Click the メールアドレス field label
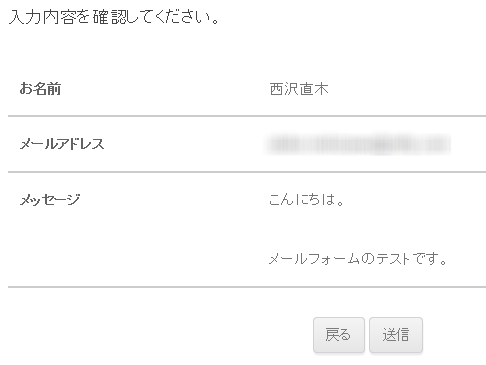Screen dimensions: 486x365 (62, 144)
